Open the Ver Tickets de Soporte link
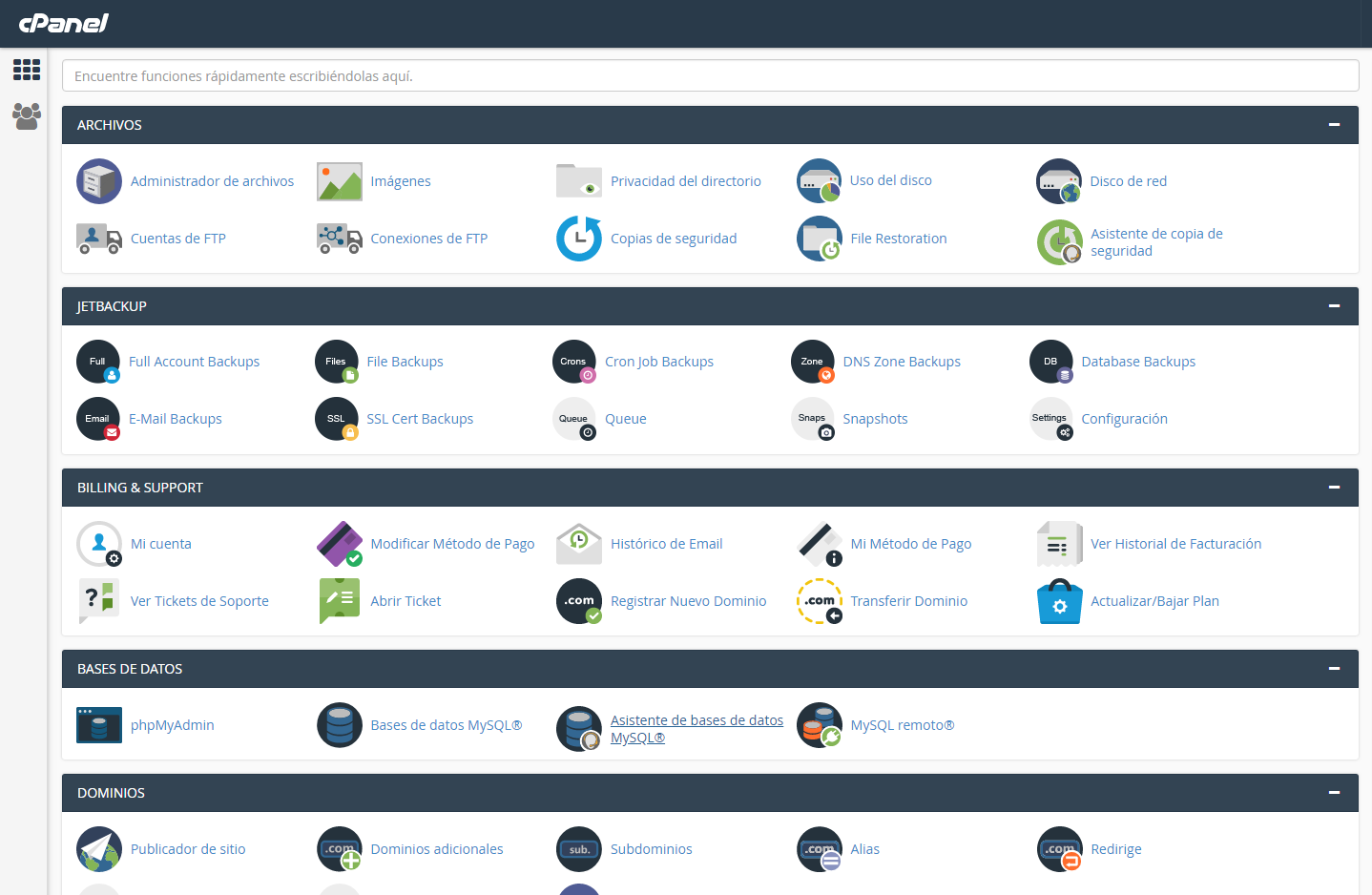The height and width of the screenshot is (895, 1372). [199, 601]
